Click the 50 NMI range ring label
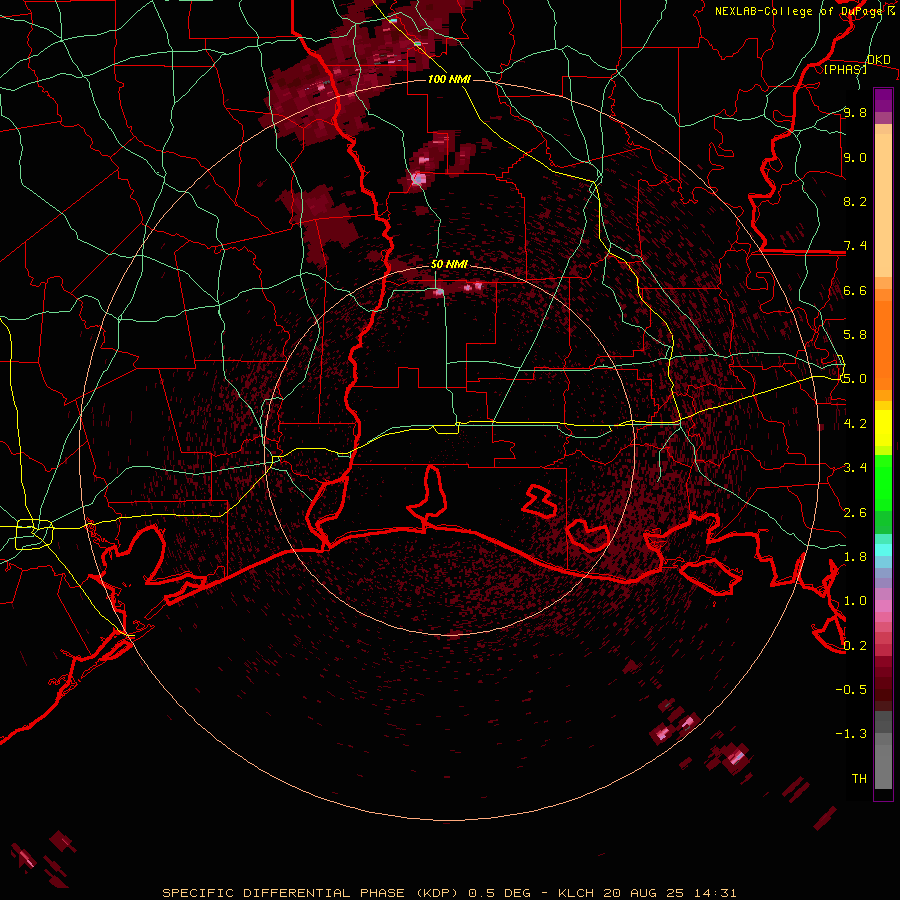900x900 pixels. click(449, 264)
